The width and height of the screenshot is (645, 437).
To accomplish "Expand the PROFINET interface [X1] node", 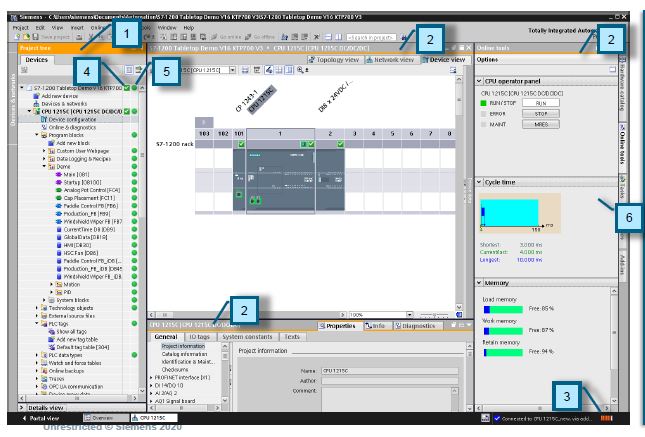I will (151, 377).
